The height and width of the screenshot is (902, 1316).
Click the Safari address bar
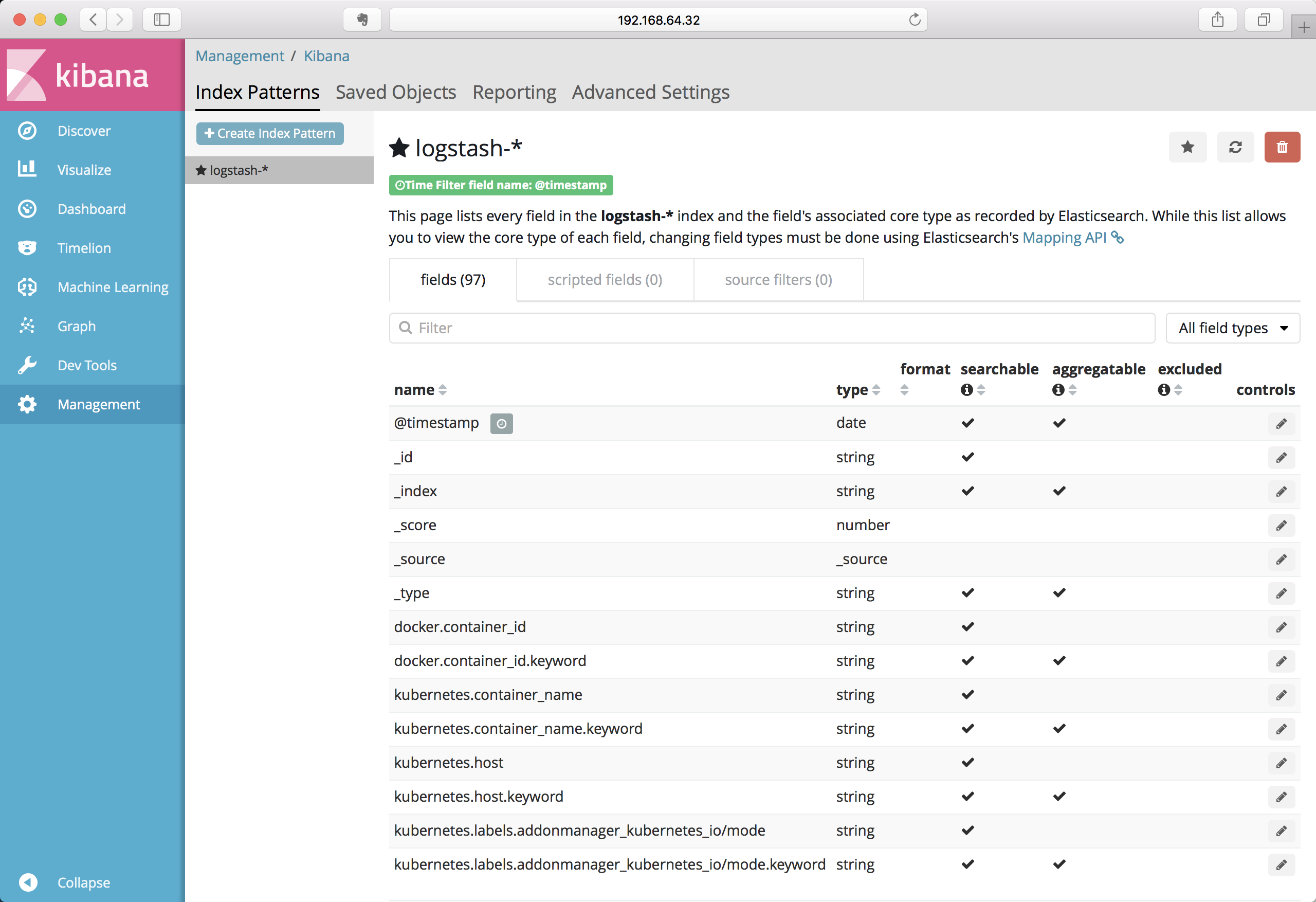click(x=658, y=20)
